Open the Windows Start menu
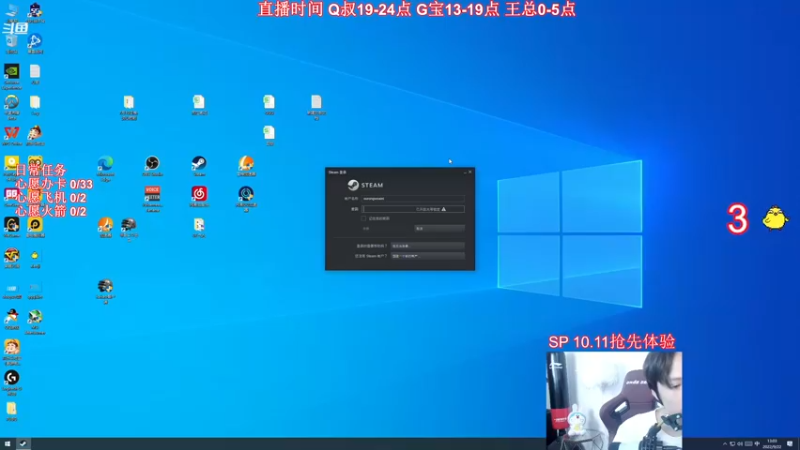Viewport: 800px width, 450px height. (7, 444)
